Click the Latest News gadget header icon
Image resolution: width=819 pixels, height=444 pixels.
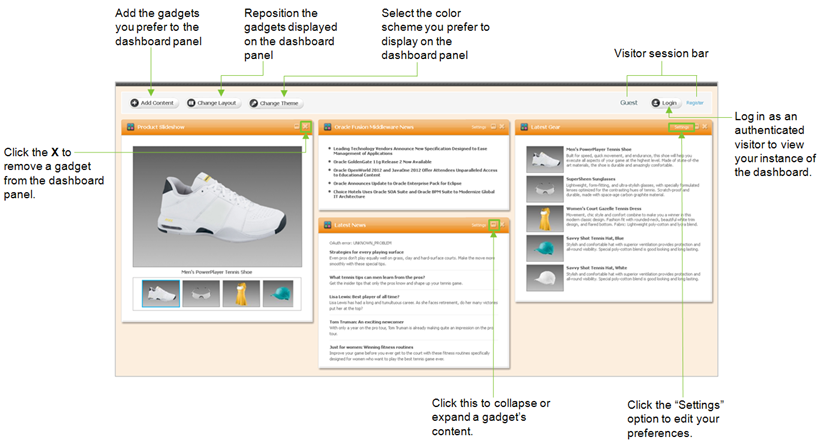327,225
